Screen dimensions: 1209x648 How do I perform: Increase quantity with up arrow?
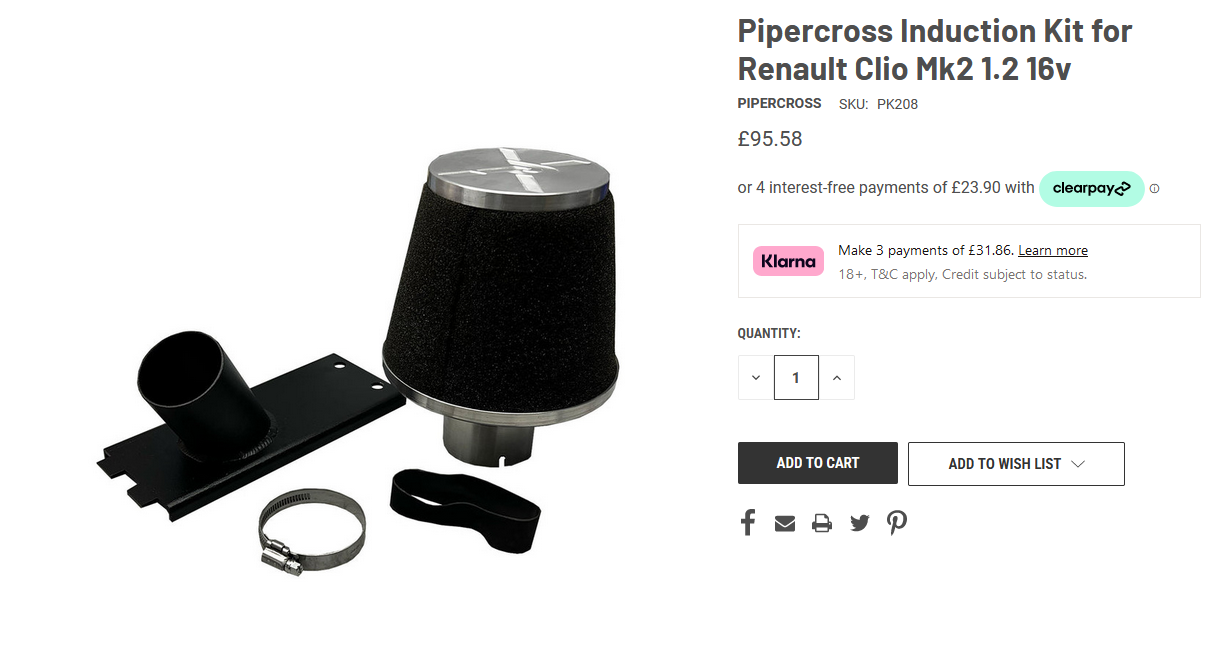837,377
